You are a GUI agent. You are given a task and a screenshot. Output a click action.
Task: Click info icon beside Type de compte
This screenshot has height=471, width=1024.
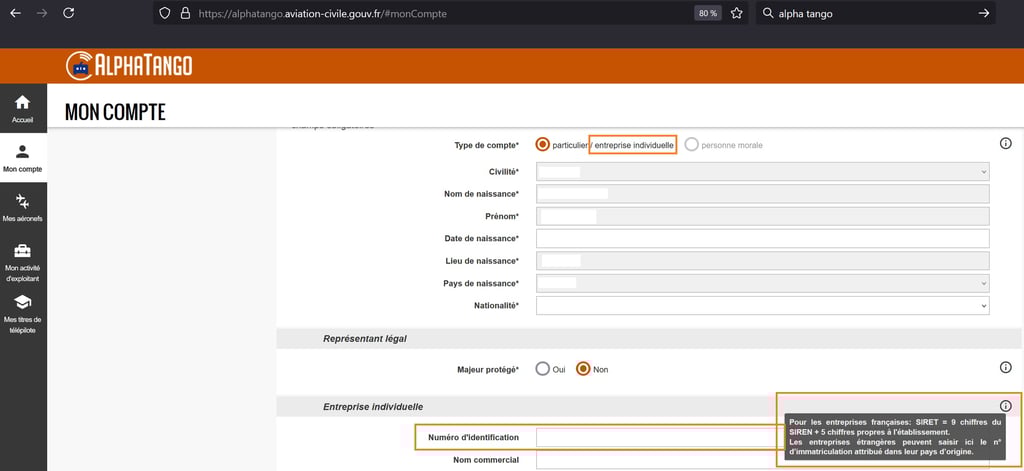pos(1006,144)
